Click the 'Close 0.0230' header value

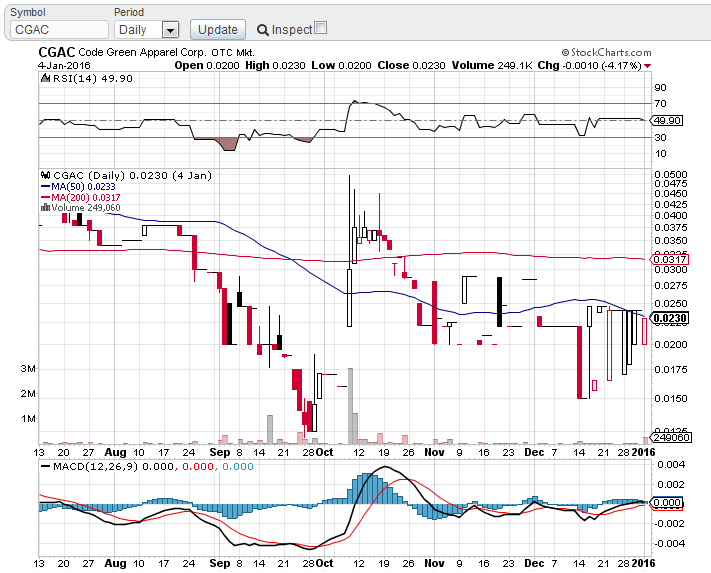tap(411, 66)
